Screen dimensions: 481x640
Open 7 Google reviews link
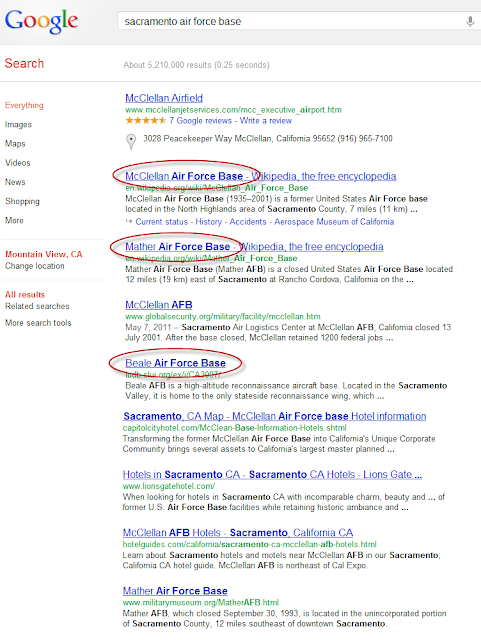pos(200,120)
